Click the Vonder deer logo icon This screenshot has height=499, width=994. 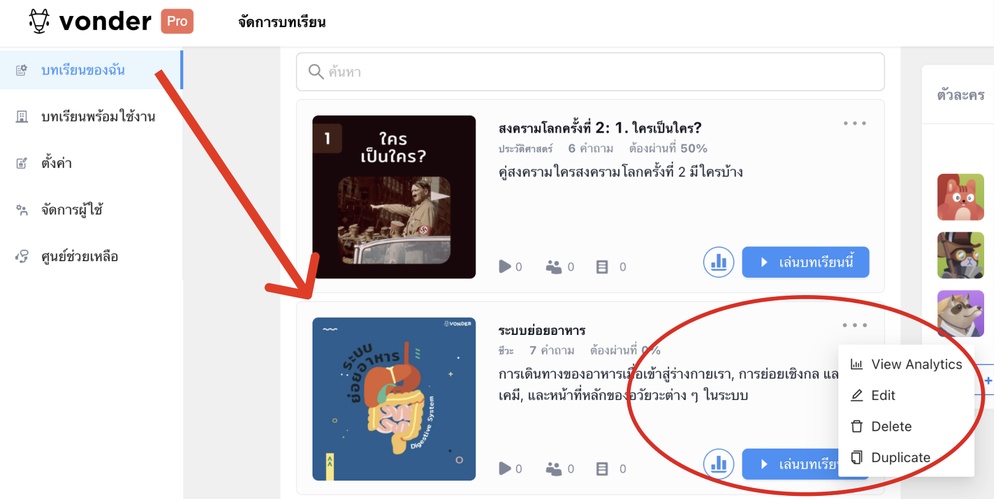pos(39,22)
